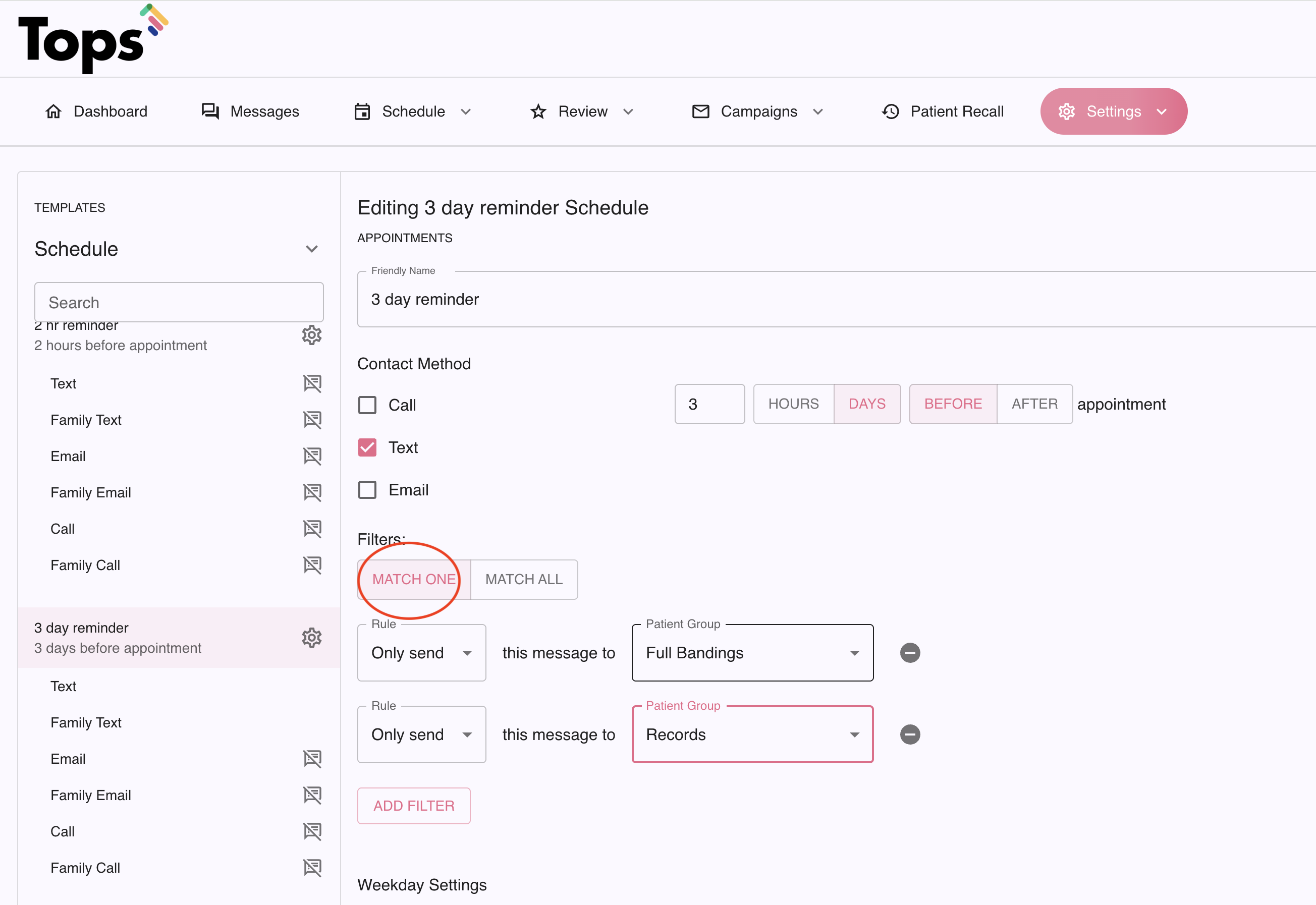The image size is (1316, 905).
Task: Click gear icon for 2 hr reminder
Action: [x=311, y=335]
